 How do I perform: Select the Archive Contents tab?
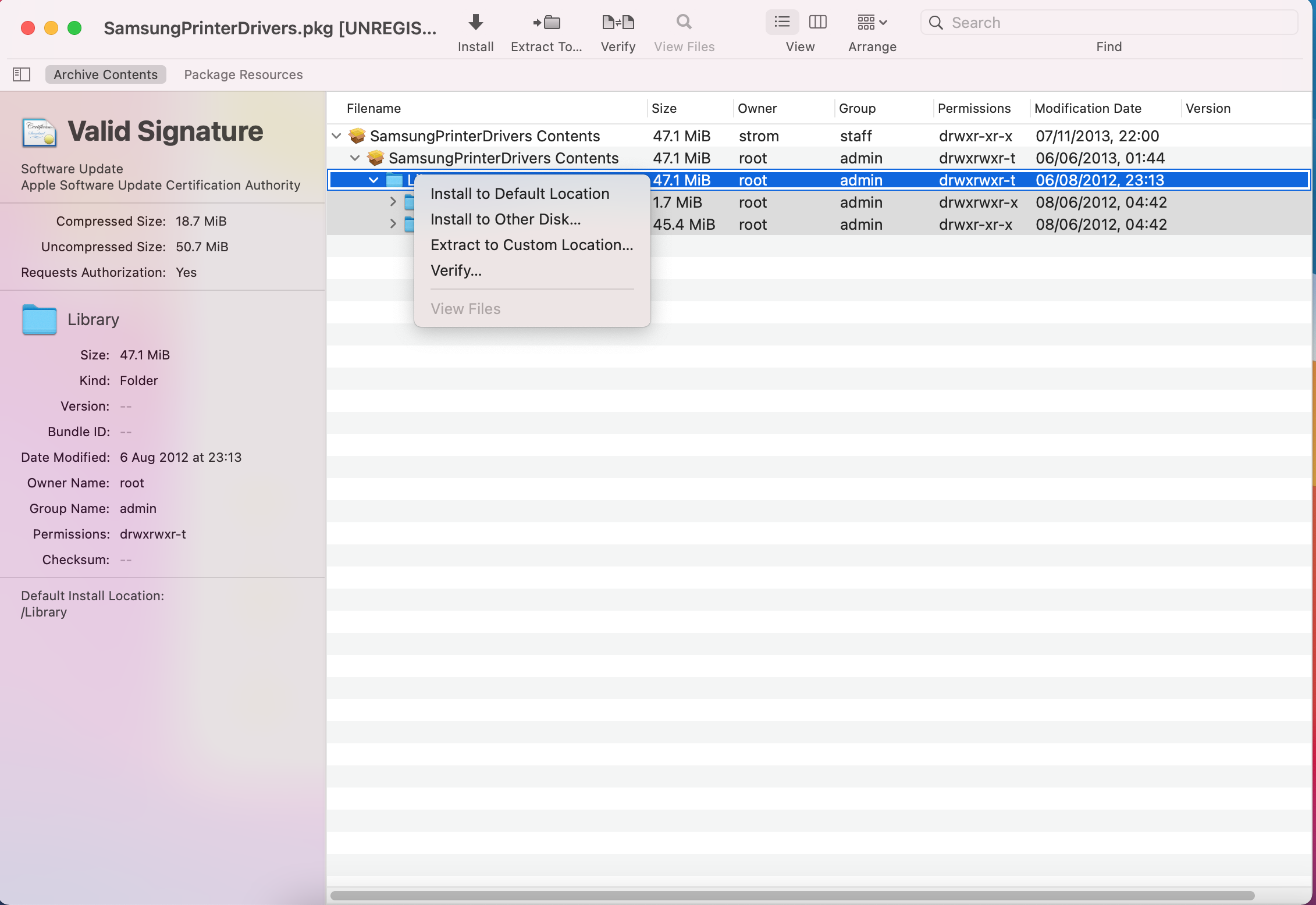105,74
